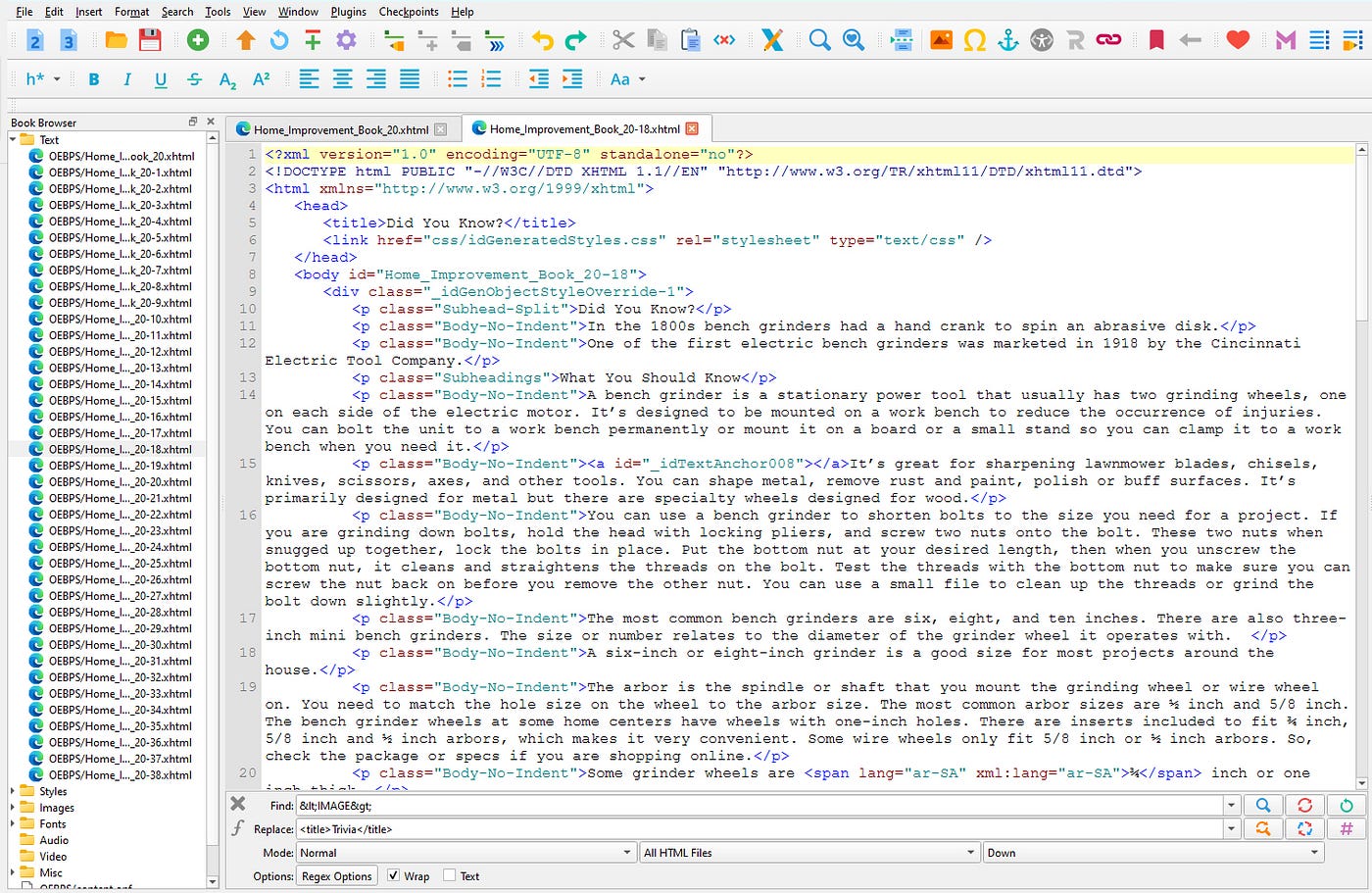Viewport: 1372px width, 893px height.
Task: Justify paragraph text
Action: 410,79
